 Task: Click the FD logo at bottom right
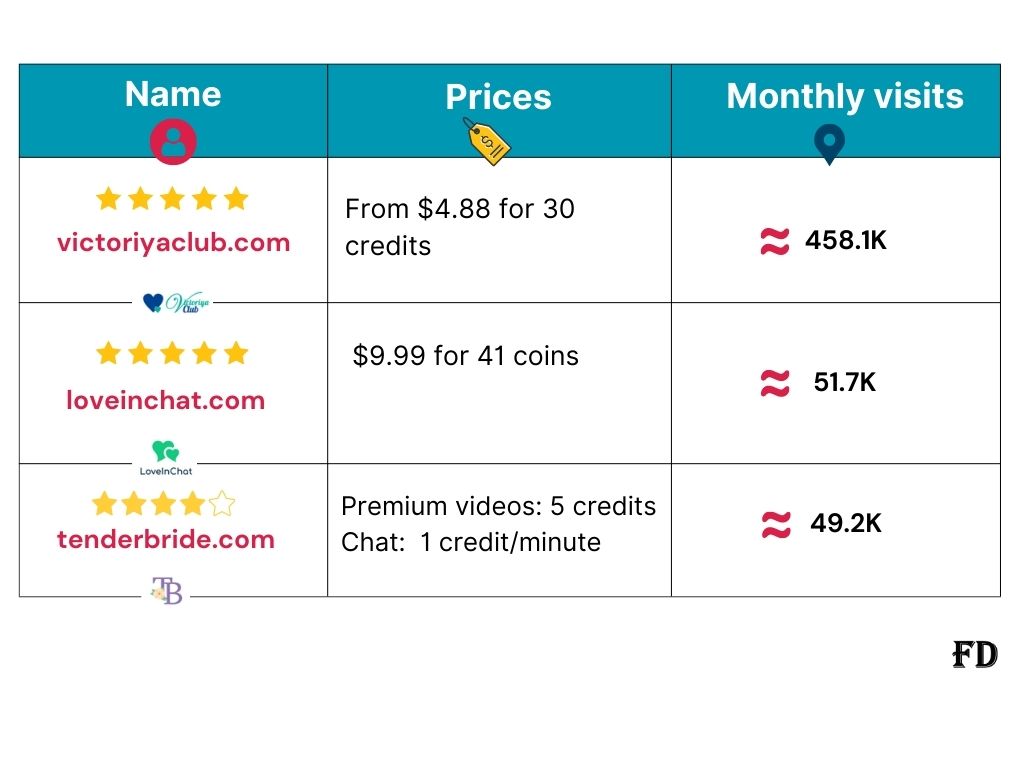[975, 654]
